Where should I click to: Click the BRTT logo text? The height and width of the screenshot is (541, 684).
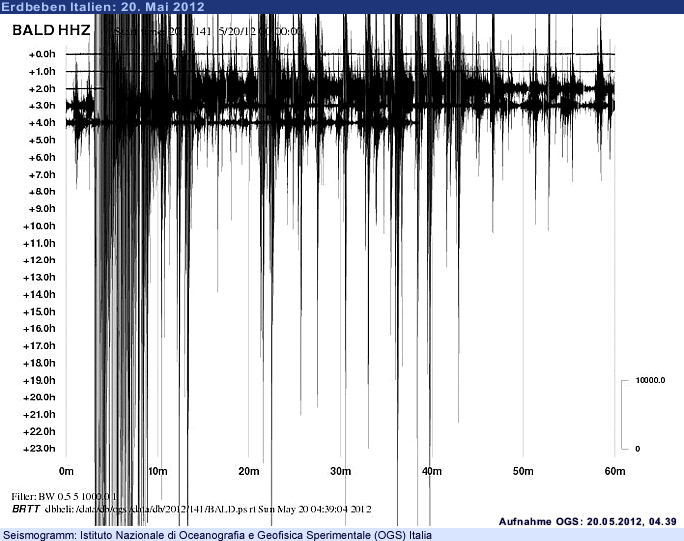[25, 509]
